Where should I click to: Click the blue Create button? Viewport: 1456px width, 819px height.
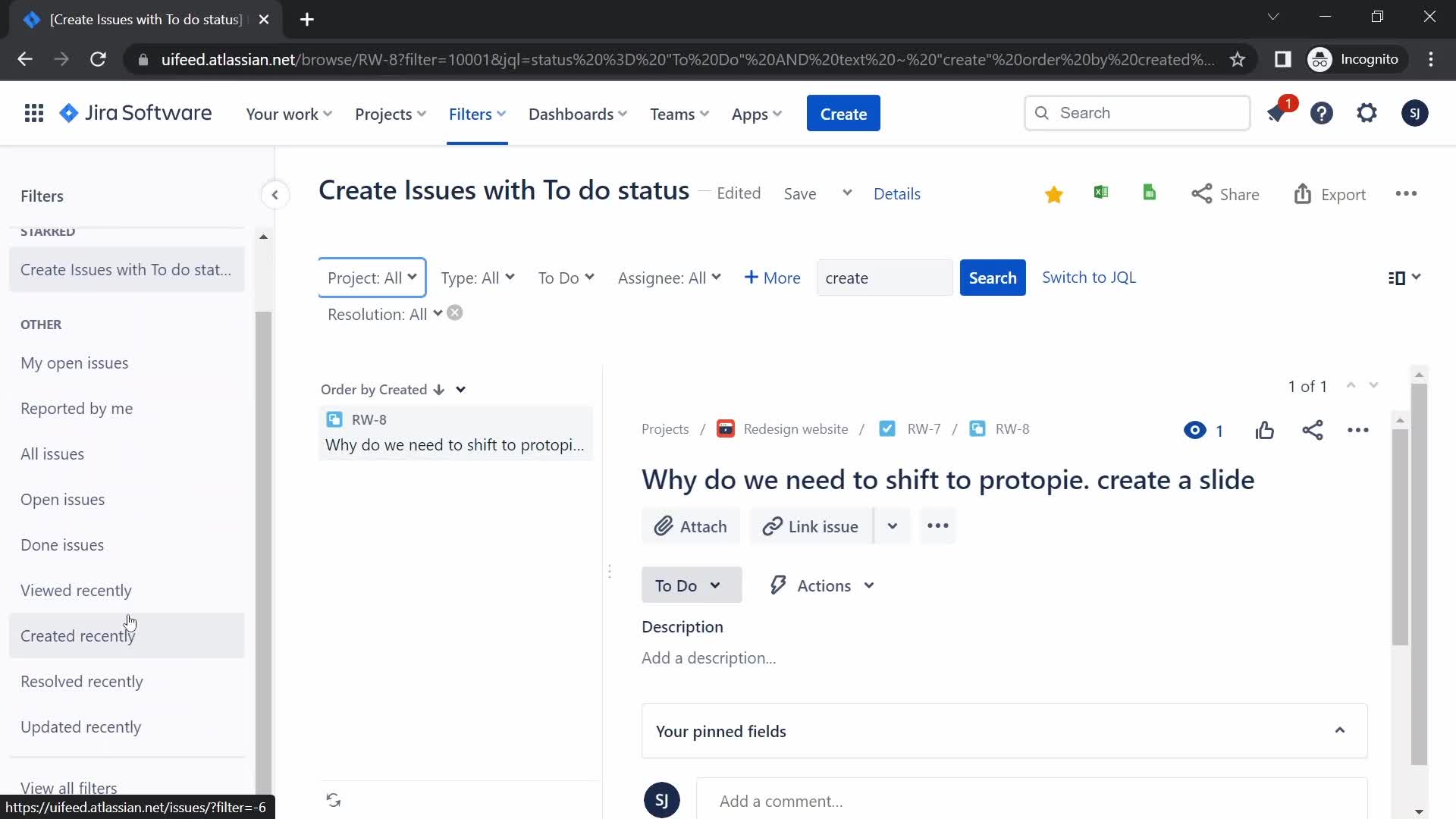[x=843, y=113]
